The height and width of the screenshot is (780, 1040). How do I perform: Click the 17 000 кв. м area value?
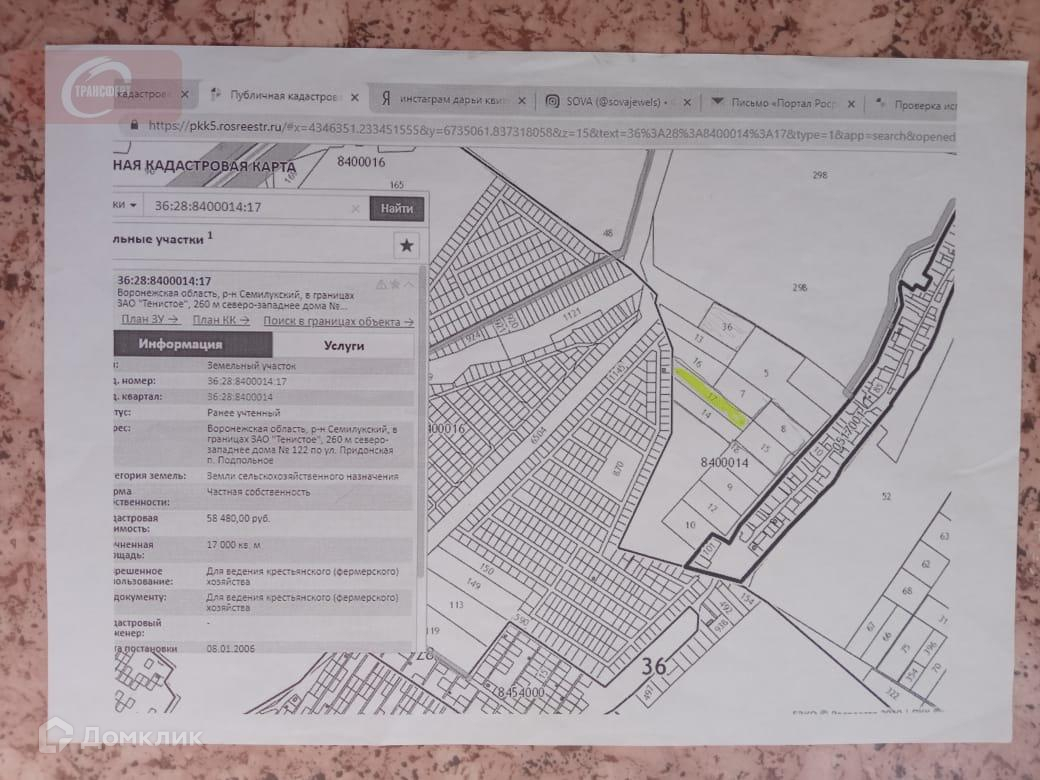233,545
